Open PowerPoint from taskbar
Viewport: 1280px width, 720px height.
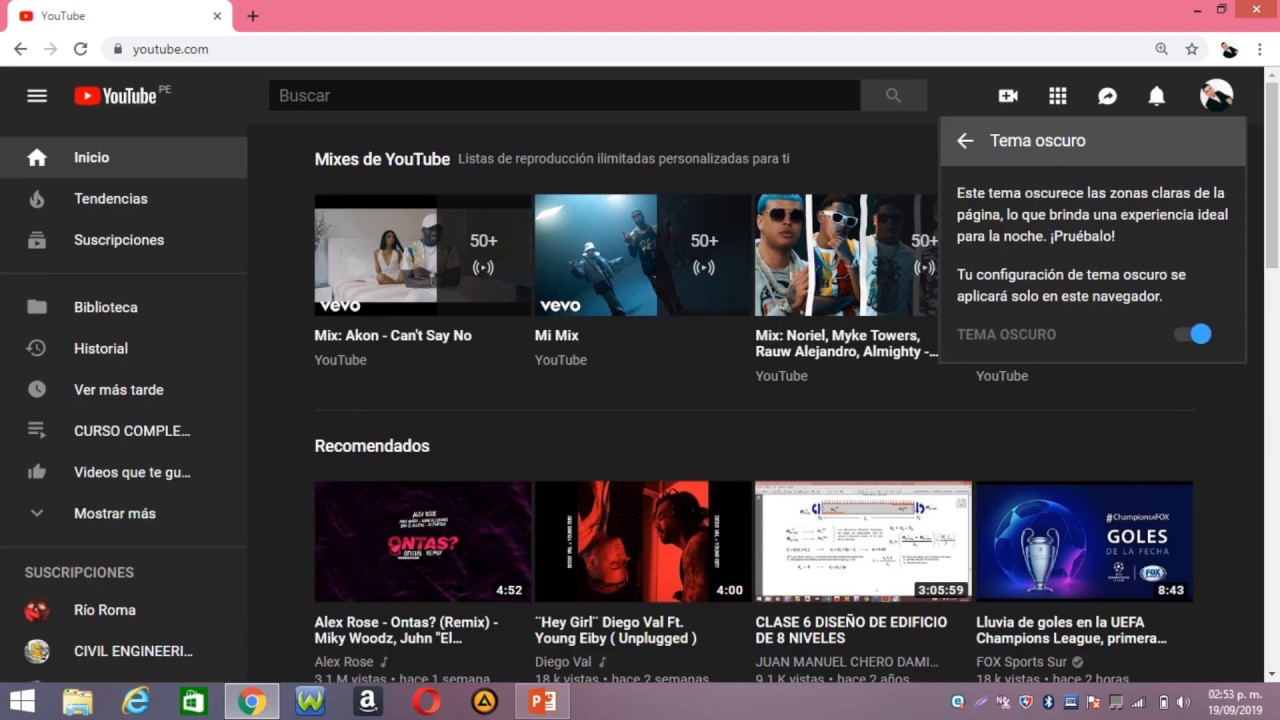tap(543, 701)
